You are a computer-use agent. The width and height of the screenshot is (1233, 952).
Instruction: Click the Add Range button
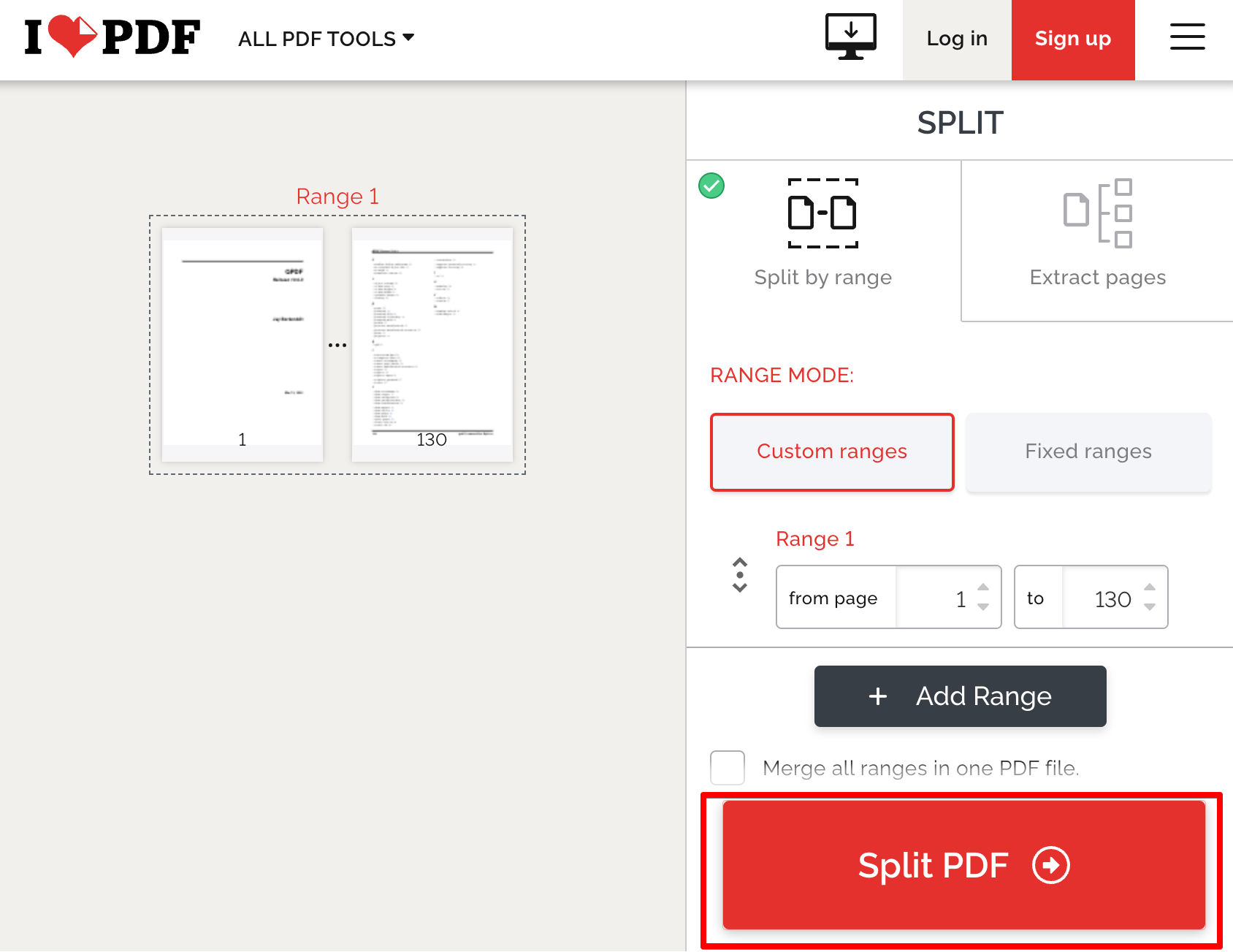click(x=960, y=696)
